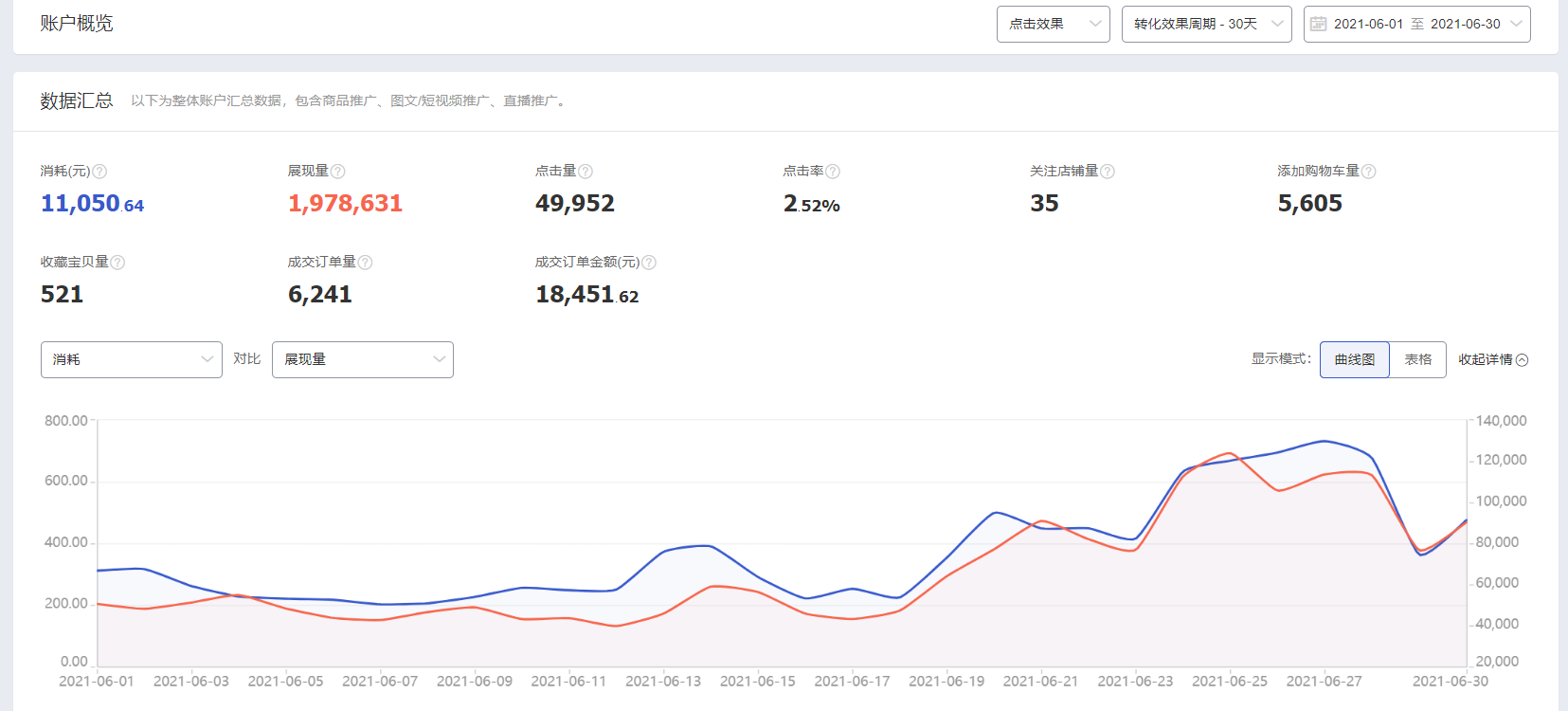
Task: Click the 数据汇总 section heading
Action: [x=77, y=100]
